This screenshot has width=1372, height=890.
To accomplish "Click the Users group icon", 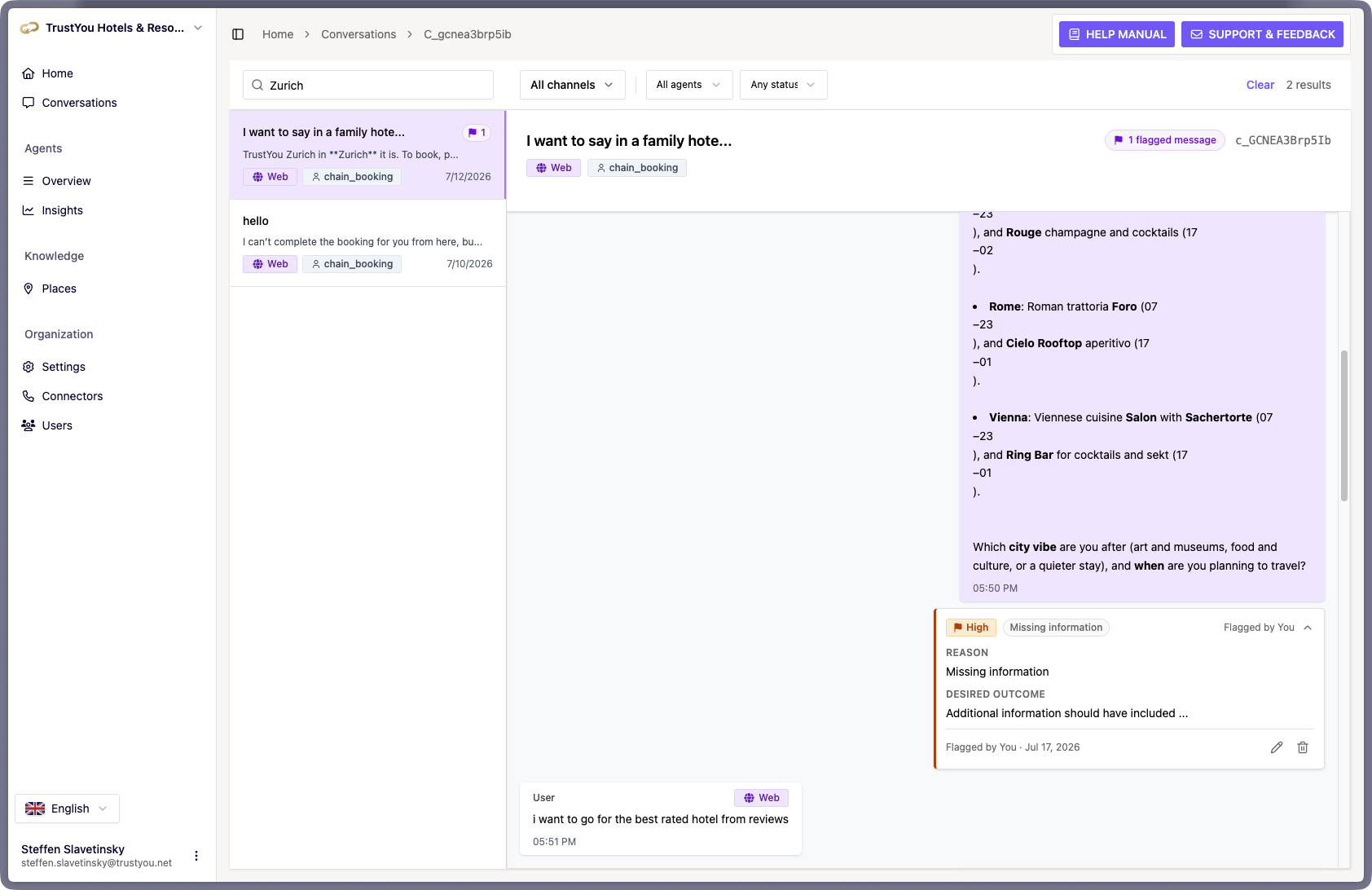I will [29, 425].
